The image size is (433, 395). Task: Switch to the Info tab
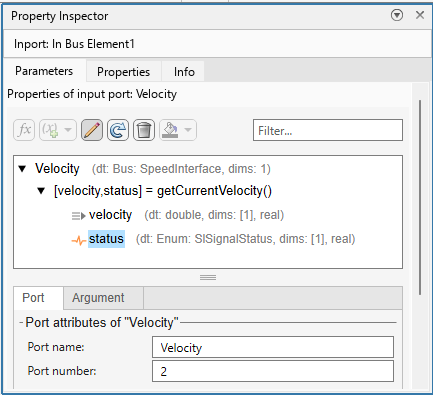[184, 72]
